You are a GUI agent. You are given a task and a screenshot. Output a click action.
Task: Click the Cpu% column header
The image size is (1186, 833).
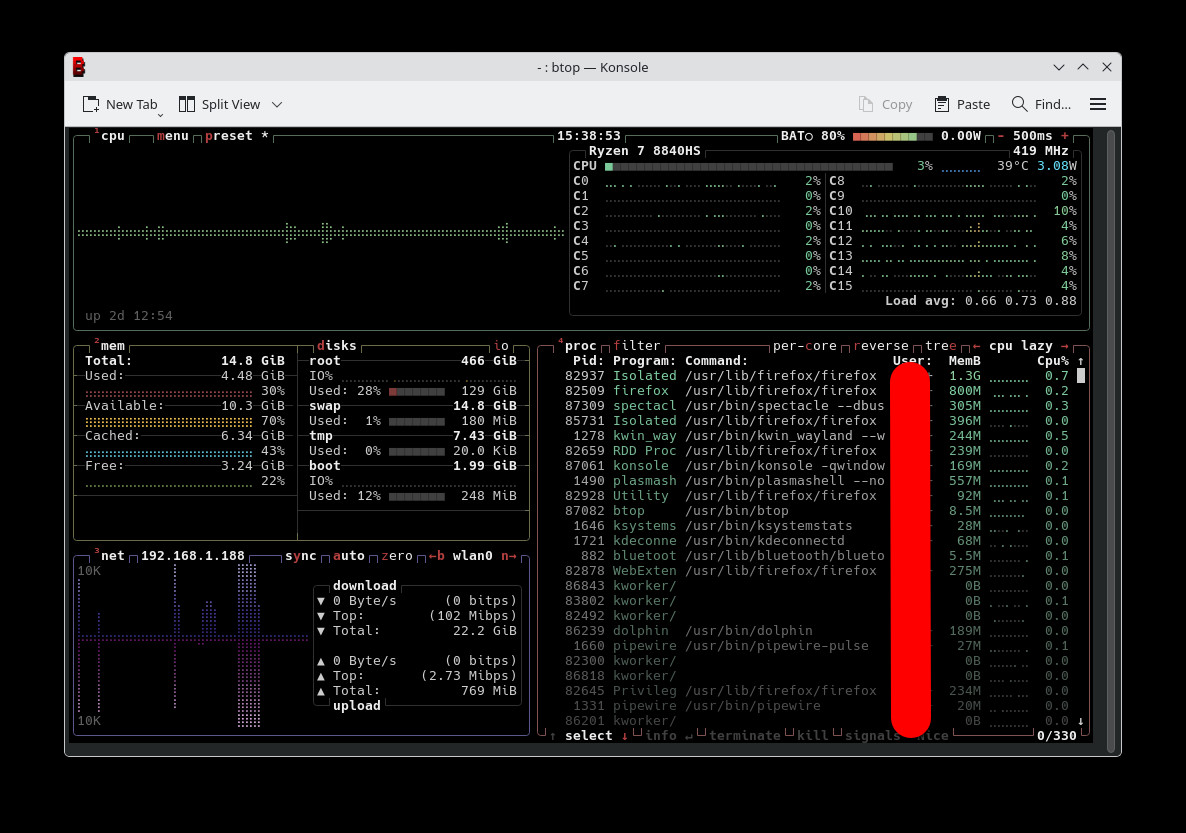1053,361
